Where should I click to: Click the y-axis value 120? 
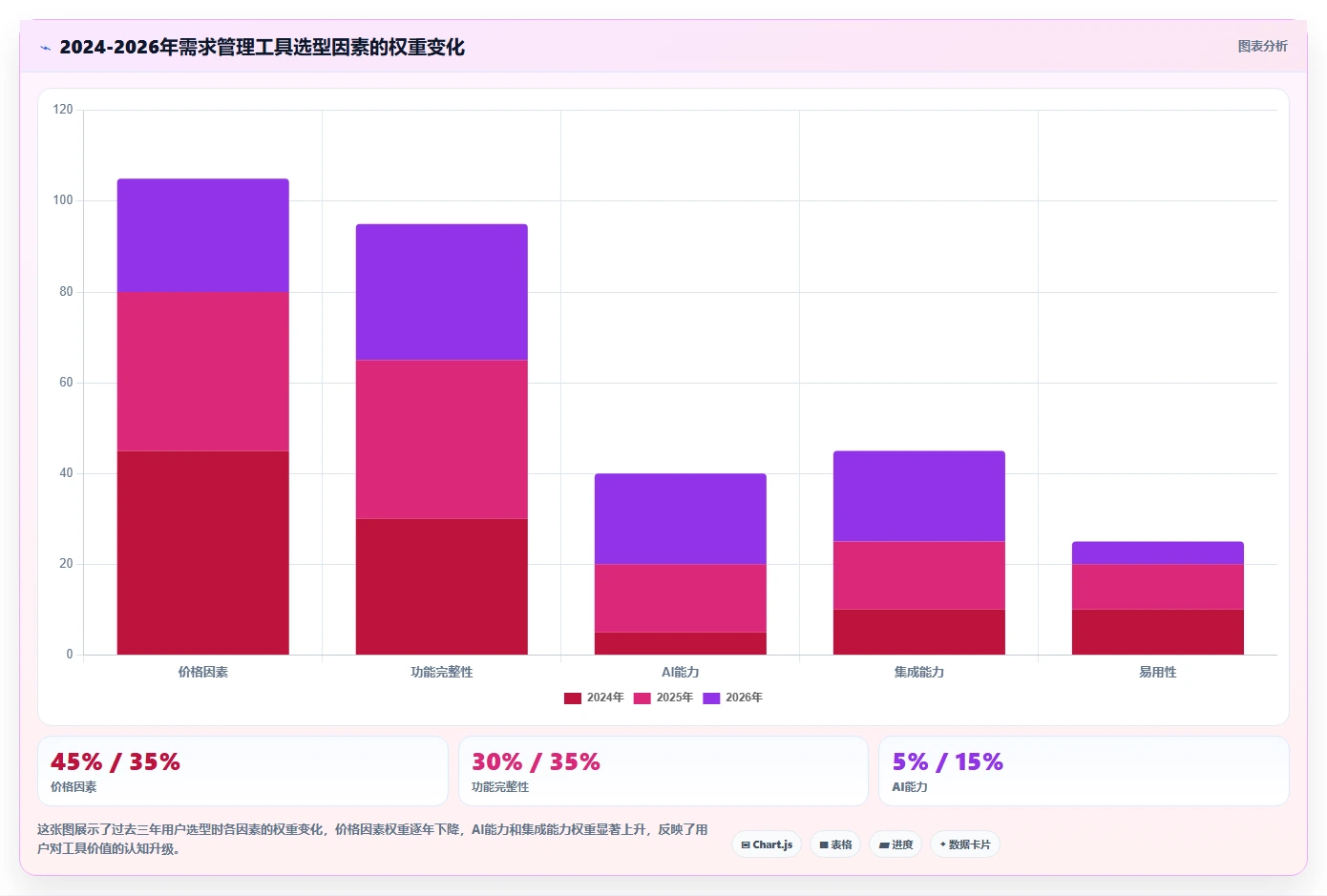[x=63, y=110]
